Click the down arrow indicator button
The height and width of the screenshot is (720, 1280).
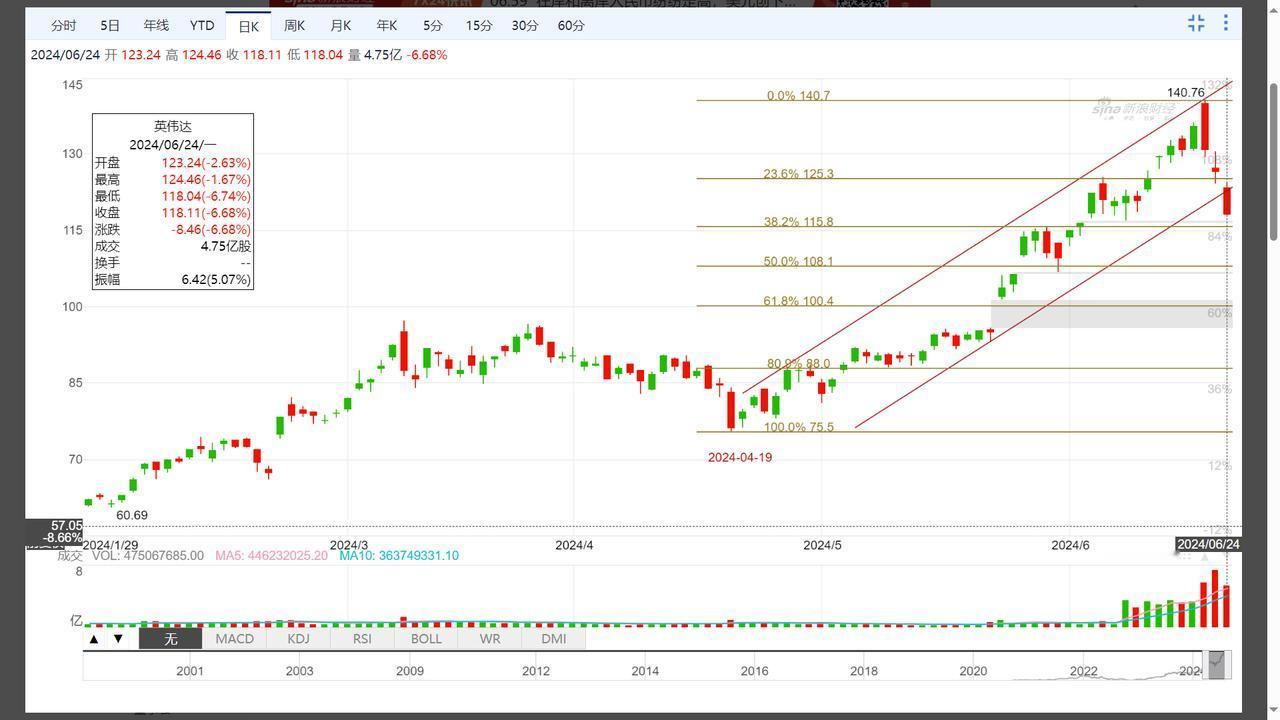(118, 638)
